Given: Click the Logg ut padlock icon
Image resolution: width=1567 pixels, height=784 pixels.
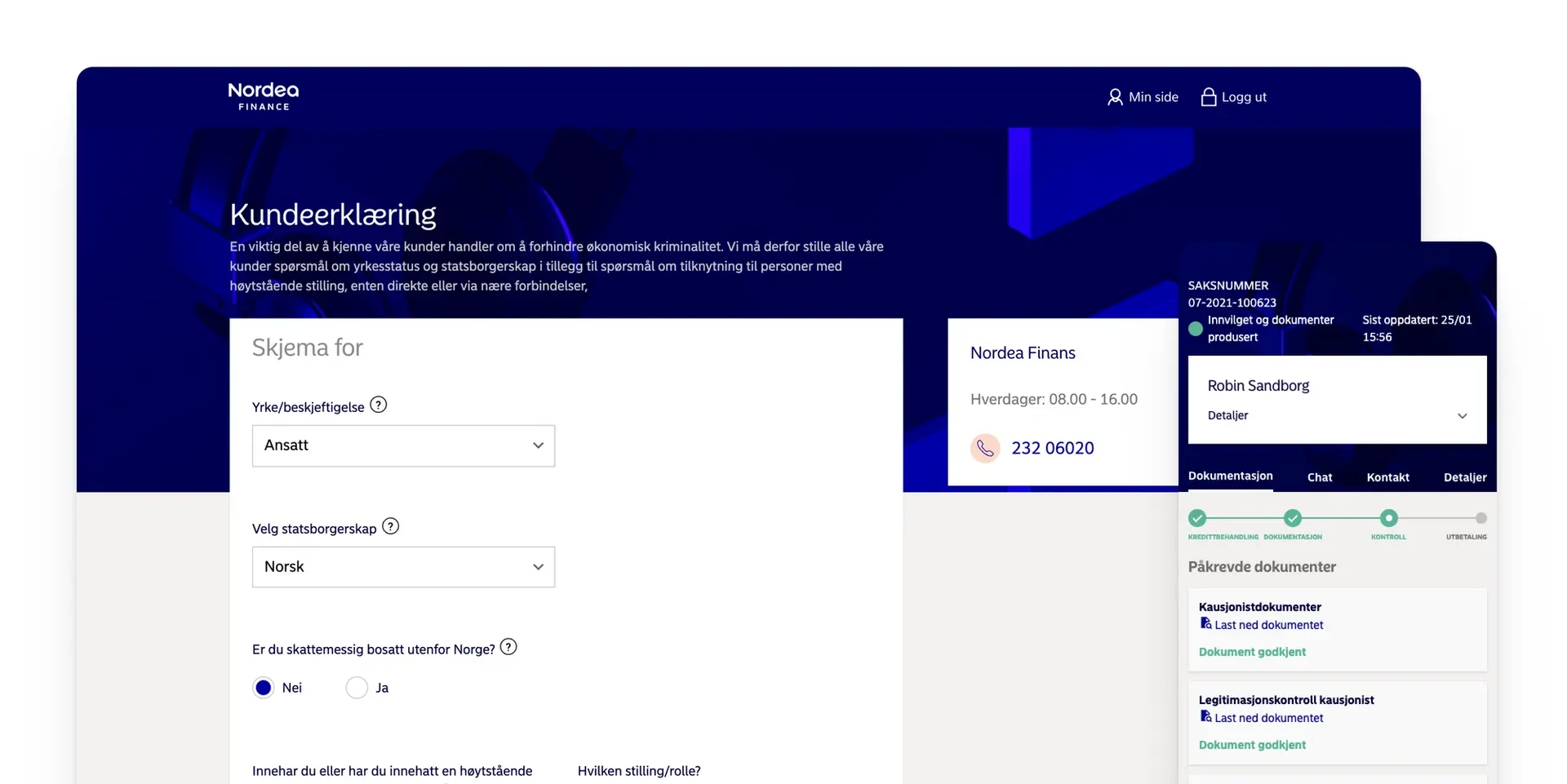Looking at the screenshot, I should click(1209, 97).
